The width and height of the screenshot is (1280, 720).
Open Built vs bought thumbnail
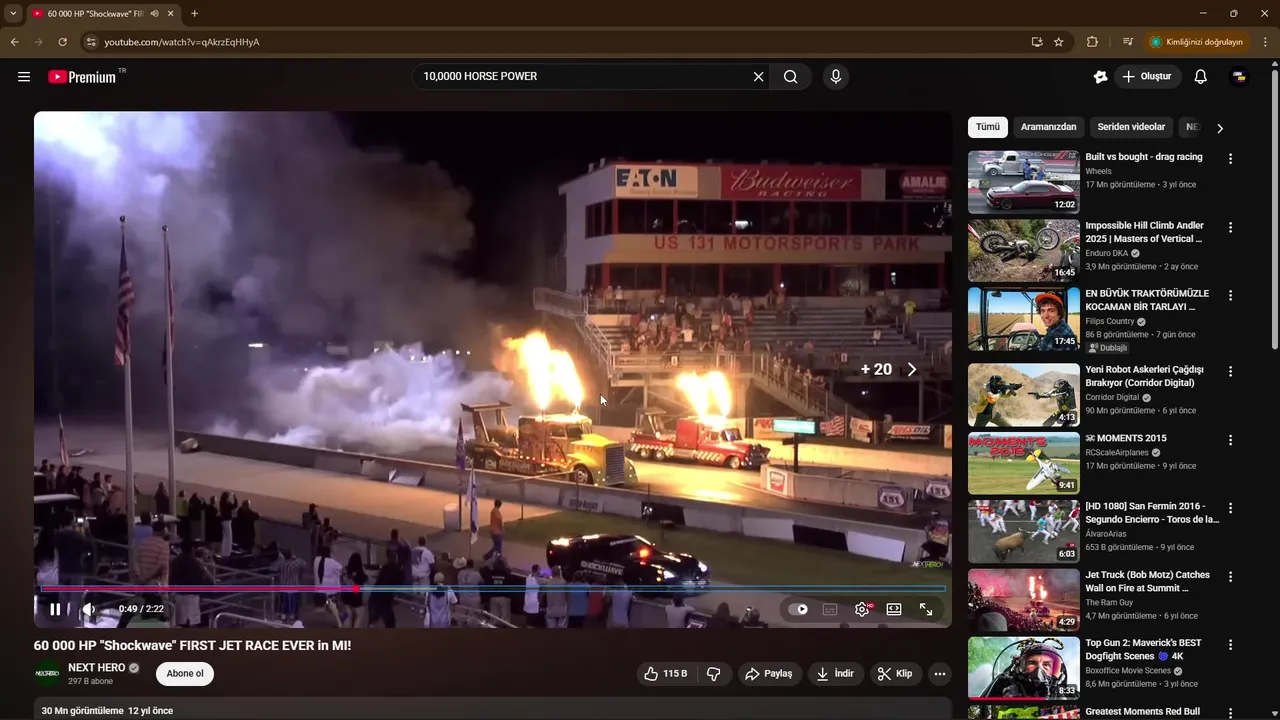tap(1023, 182)
